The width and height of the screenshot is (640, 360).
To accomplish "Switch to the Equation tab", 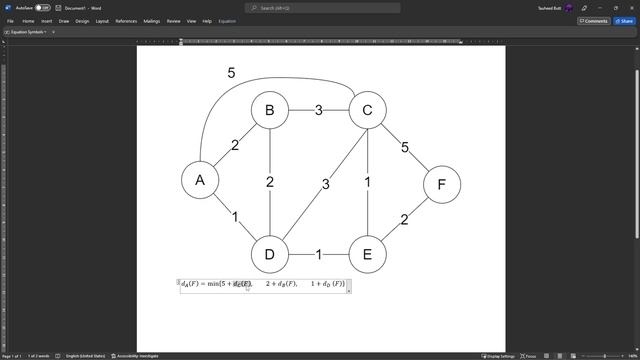I will [x=227, y=21].
